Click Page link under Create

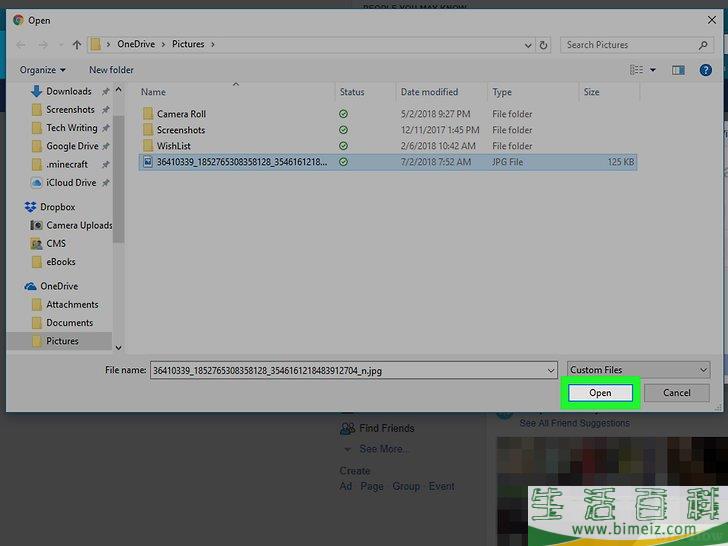click(372, 486)
